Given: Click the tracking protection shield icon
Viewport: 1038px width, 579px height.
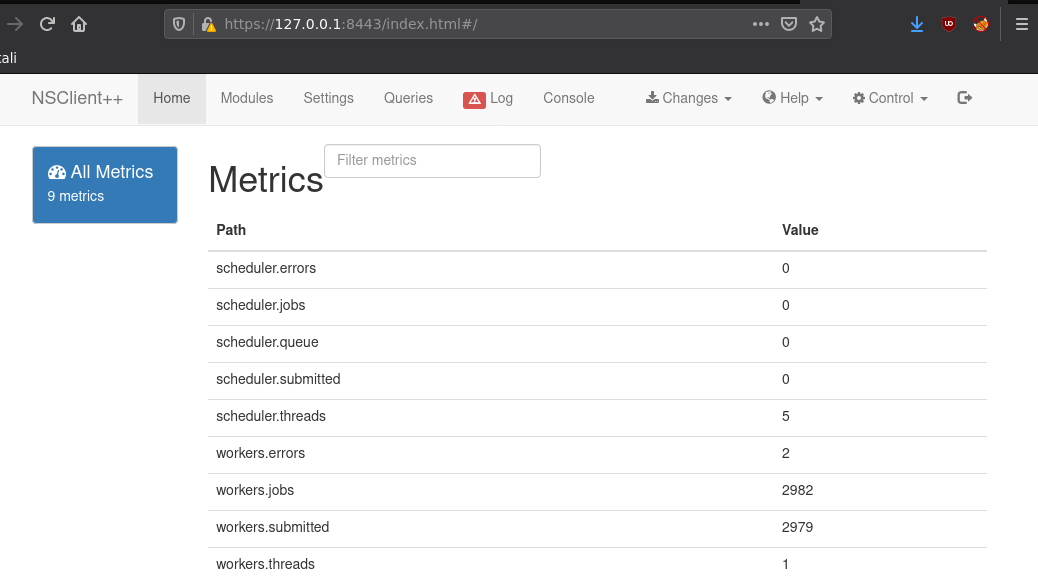Looking at the screenshot, I should pyautogui.click(x=179, y=24).
